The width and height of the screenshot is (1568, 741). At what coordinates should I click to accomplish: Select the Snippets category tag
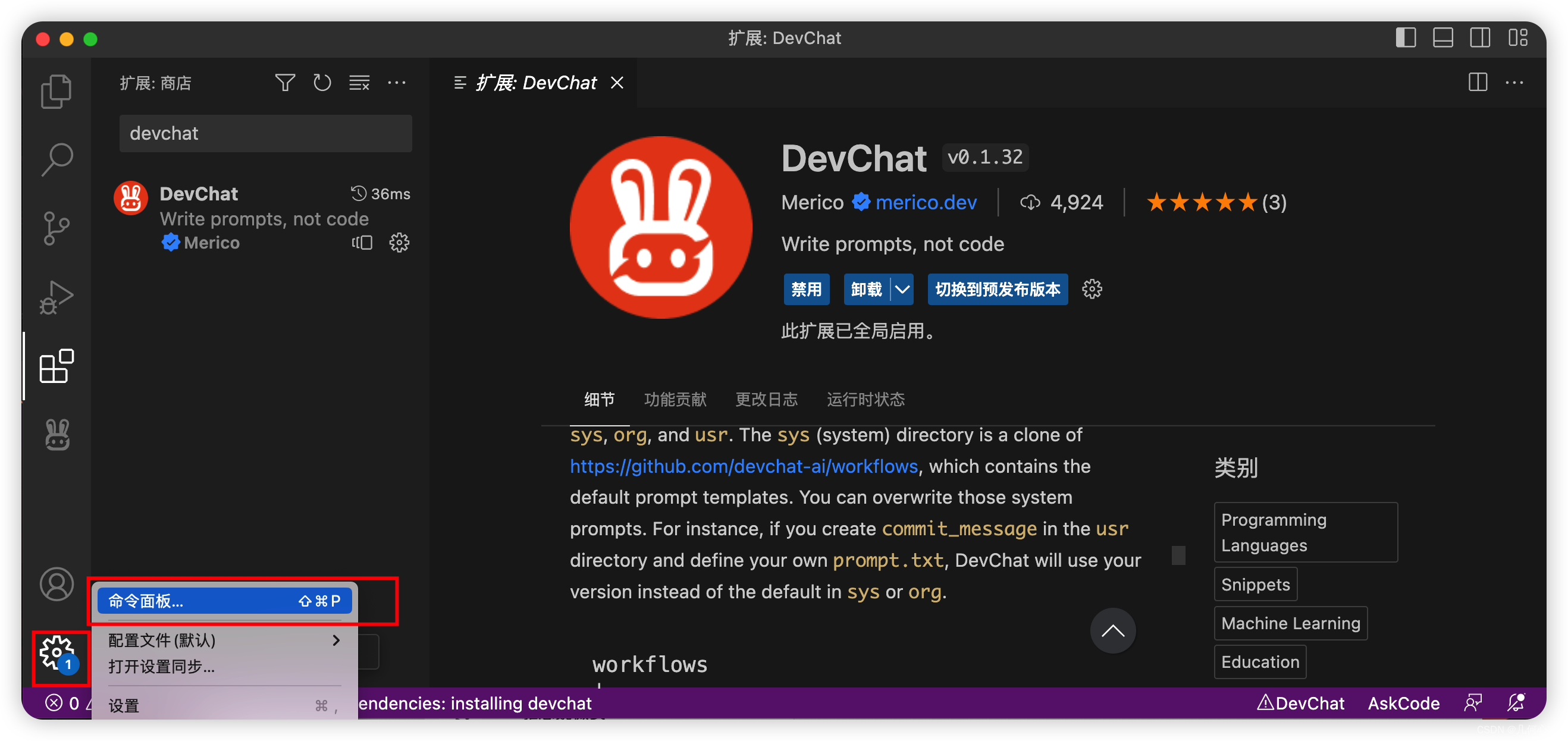(1255, 584)
